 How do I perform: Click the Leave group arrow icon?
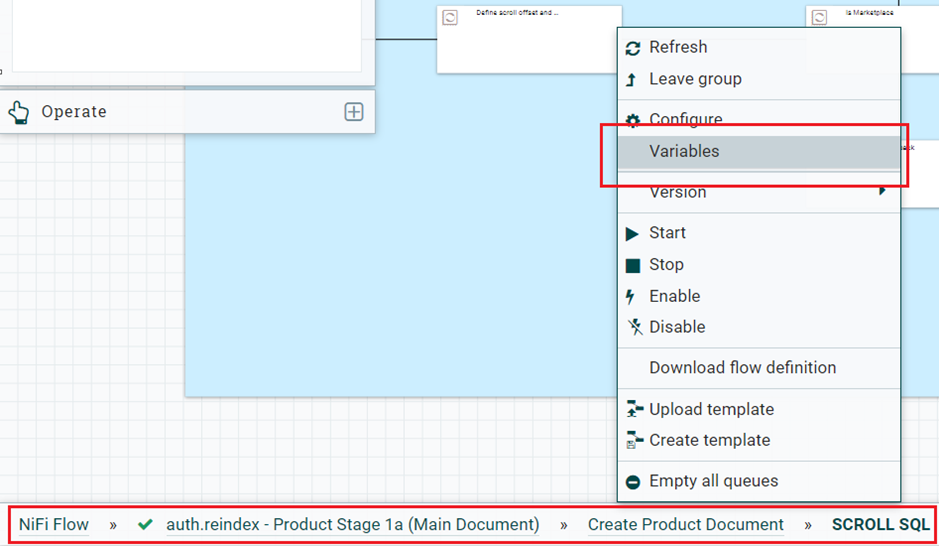point(631,79)
